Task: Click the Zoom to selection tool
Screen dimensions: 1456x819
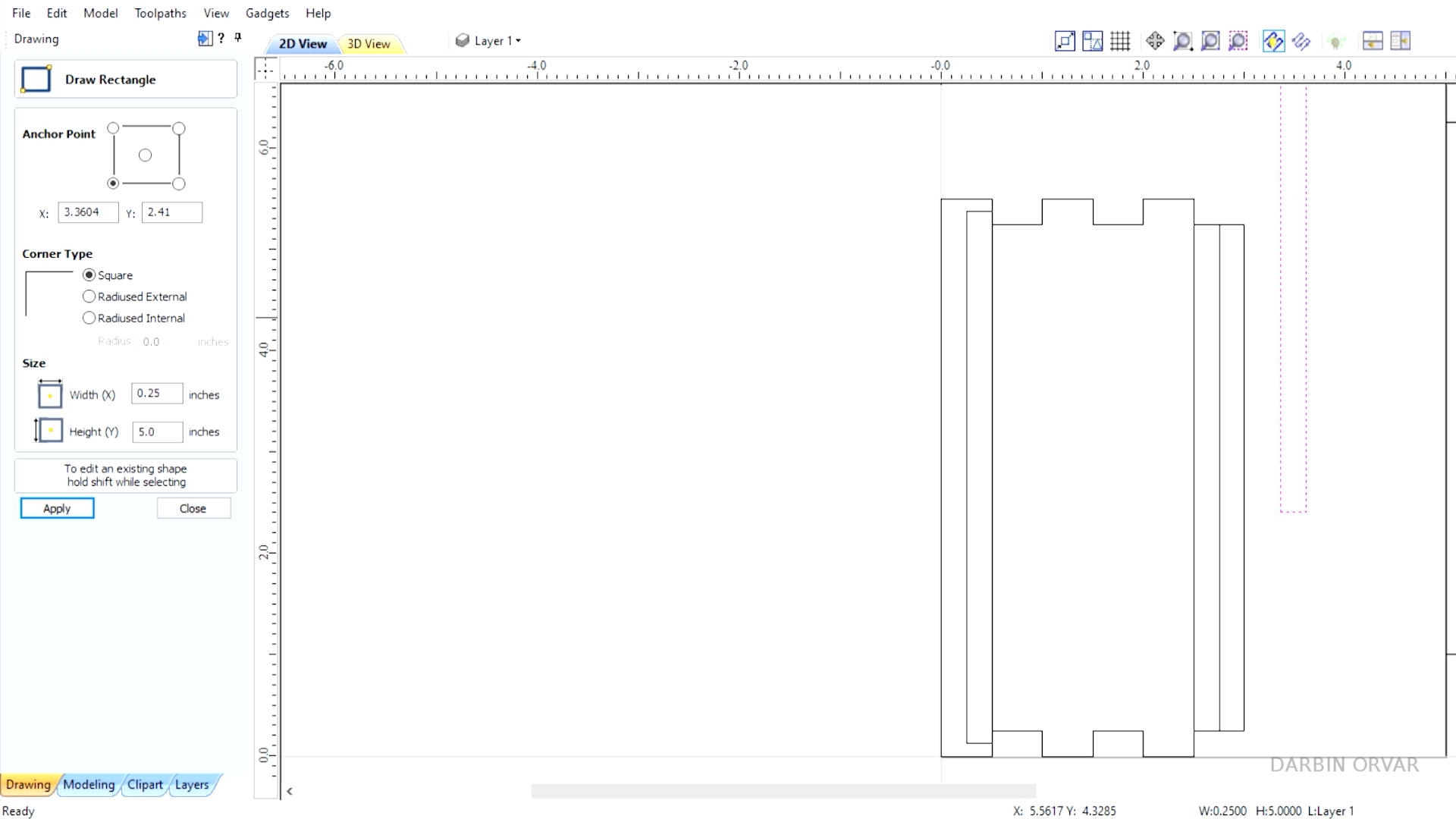Action: tap(1238, 41)
